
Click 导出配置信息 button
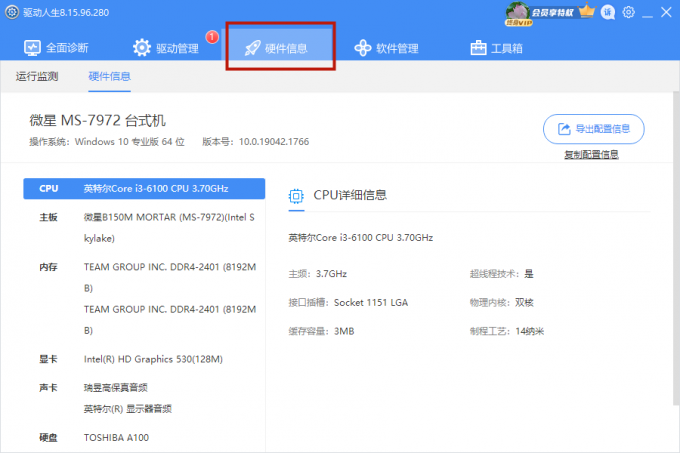594,129
